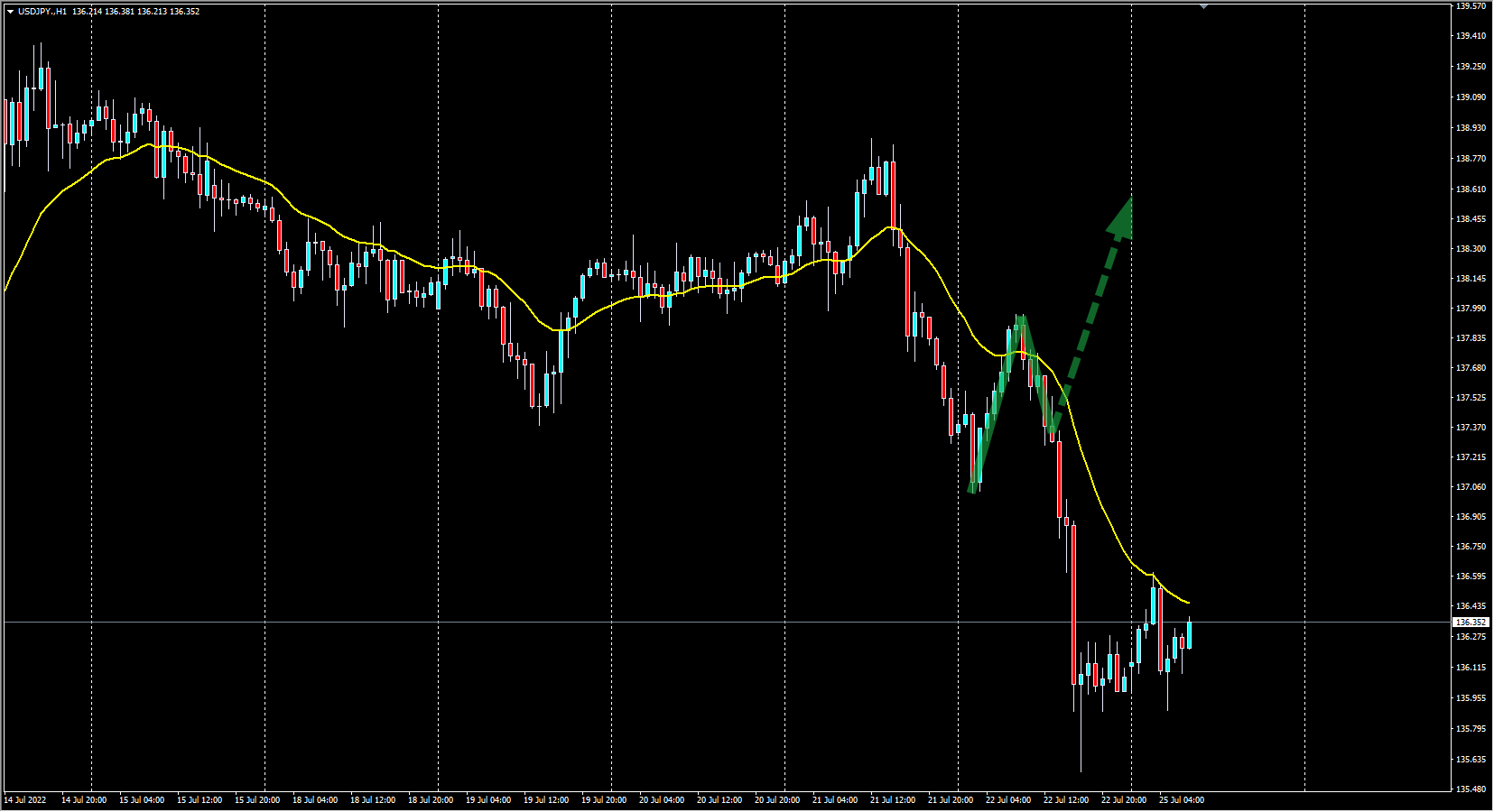Click the 22 Jul 12:00 time label
Image resolution: width=1494 pixels, height=812 pixels.
click(x=1066, y=800)
